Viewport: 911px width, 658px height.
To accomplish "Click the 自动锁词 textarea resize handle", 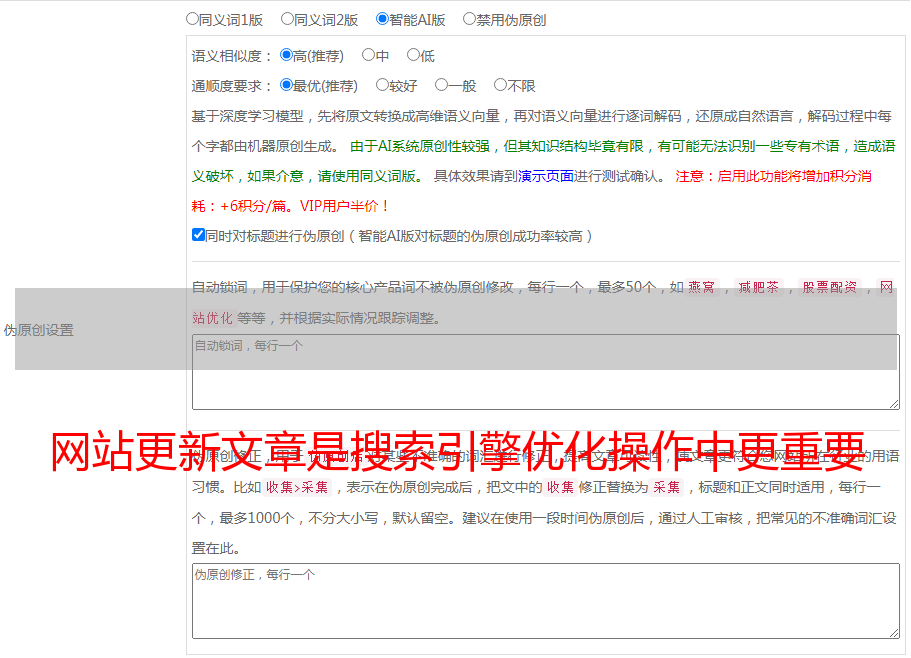I will [894, 404].
